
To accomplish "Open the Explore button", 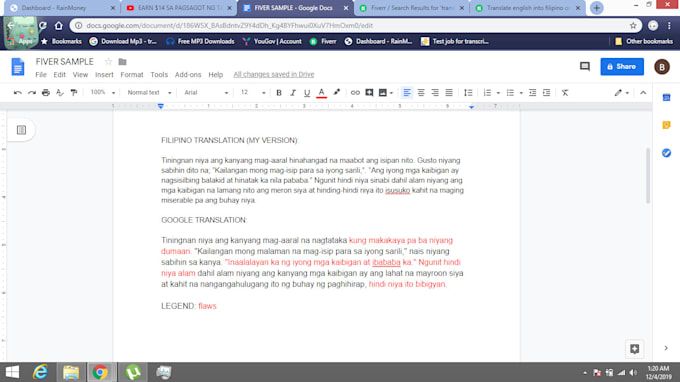I will tap(634, 349).
